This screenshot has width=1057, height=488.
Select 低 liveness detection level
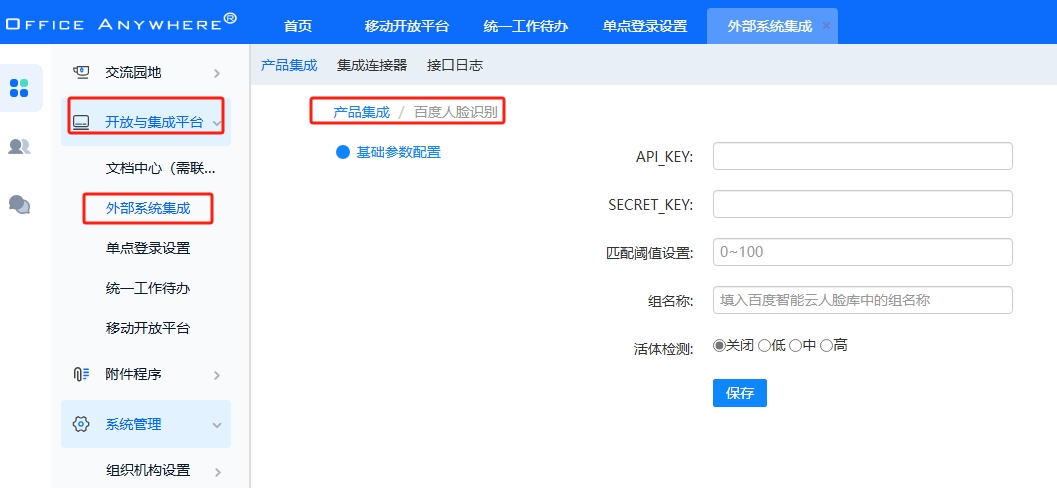pos(764,346)
